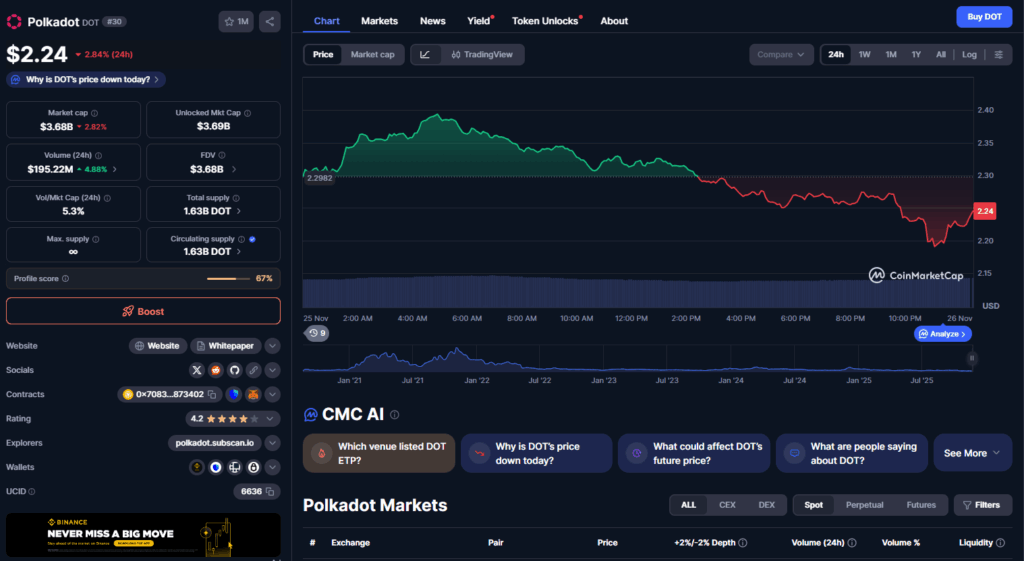This screenshot has height=561, width=1024.
Task: Select the 1W chart time range
Action: (864, 55)
